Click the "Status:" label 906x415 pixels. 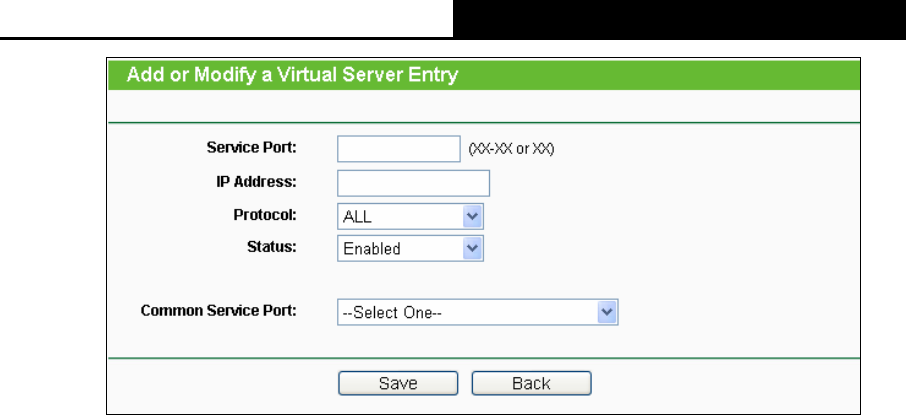(272, 247)
